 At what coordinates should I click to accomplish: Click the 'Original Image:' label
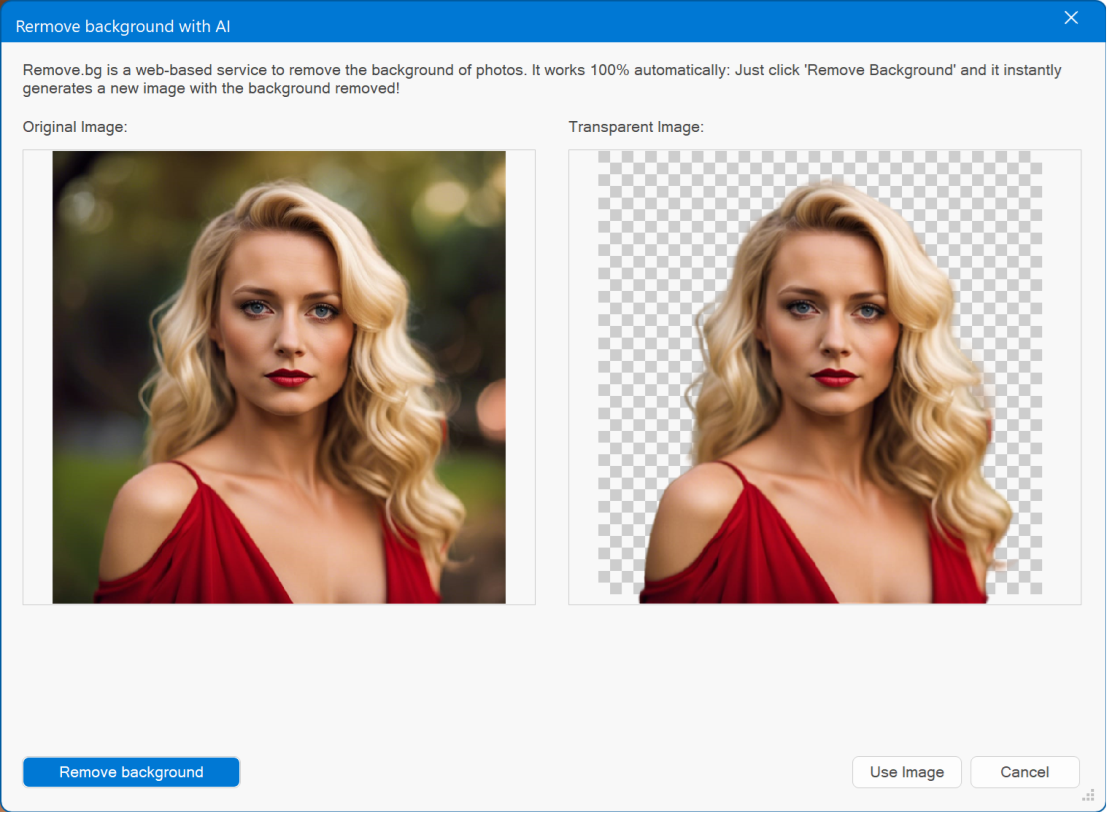tap(75, 127)
